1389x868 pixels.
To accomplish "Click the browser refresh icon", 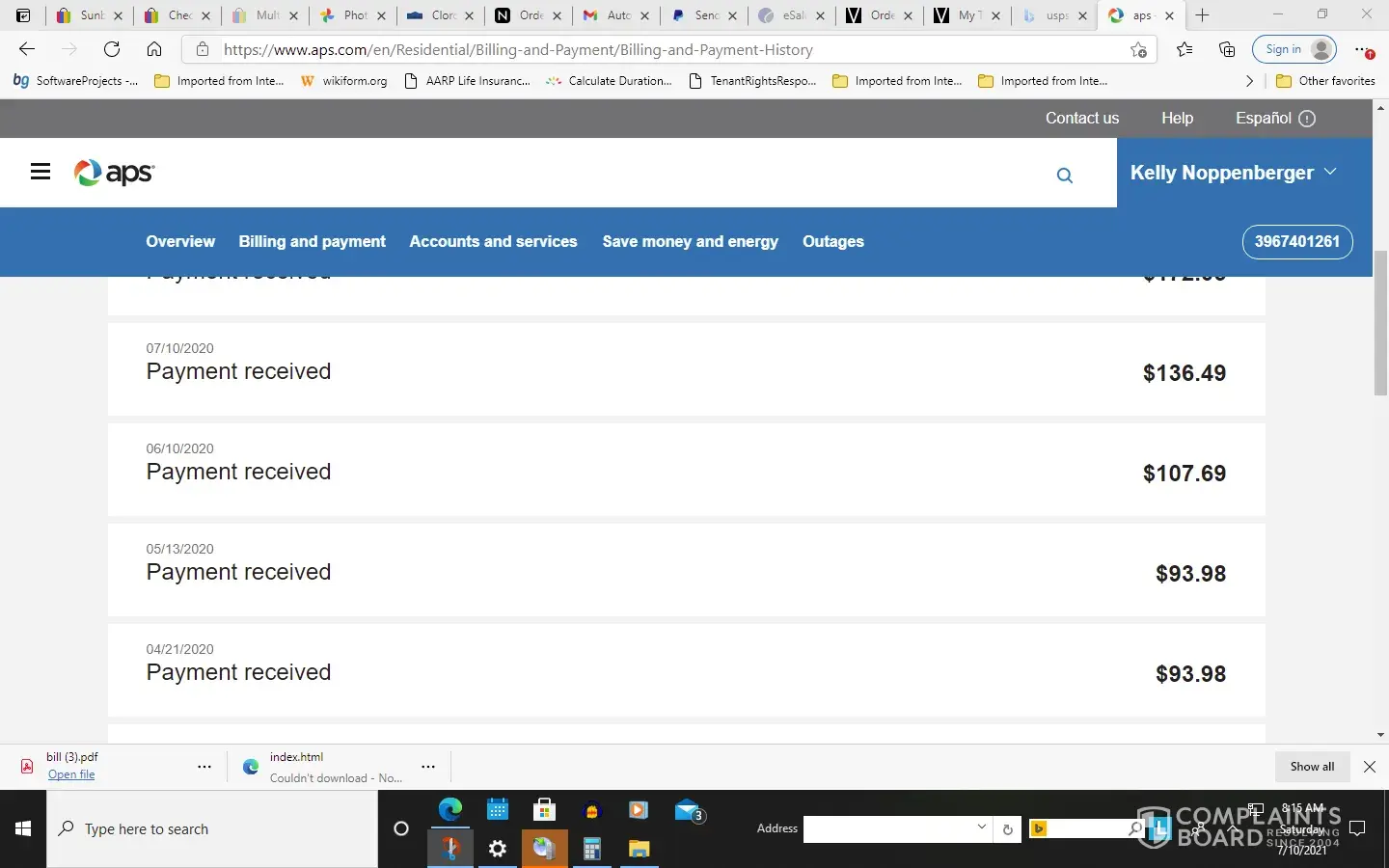I will click(x=112, y=49).
